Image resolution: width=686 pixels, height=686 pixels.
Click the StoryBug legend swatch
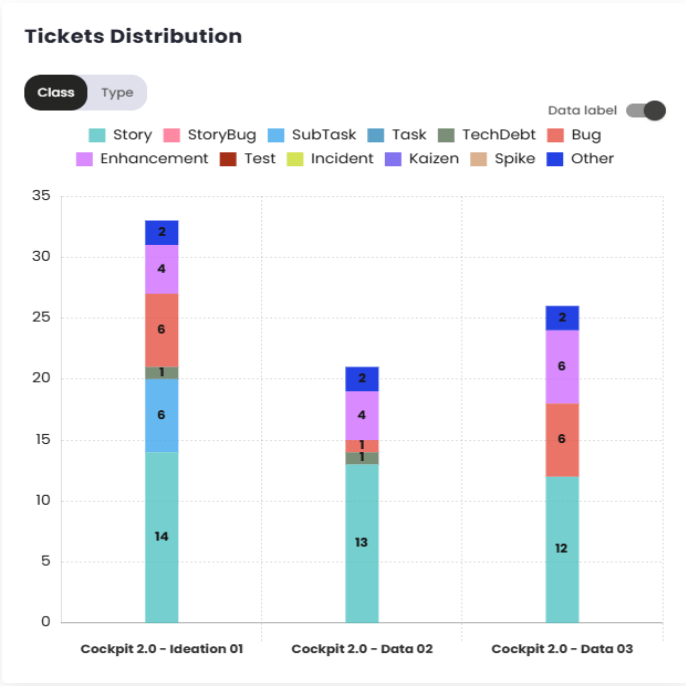point(171,135)
